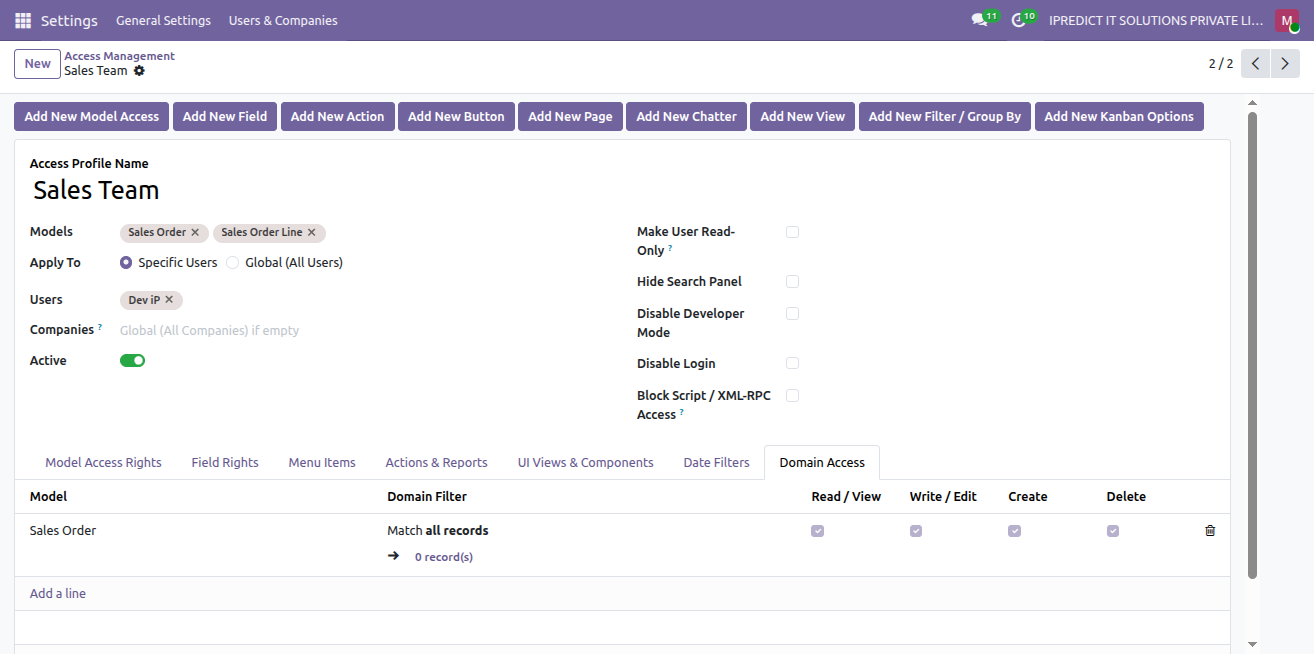This screenshot has height=654, width=1314.
Task: Click the Add a line link
Action: tap(58, 594)
